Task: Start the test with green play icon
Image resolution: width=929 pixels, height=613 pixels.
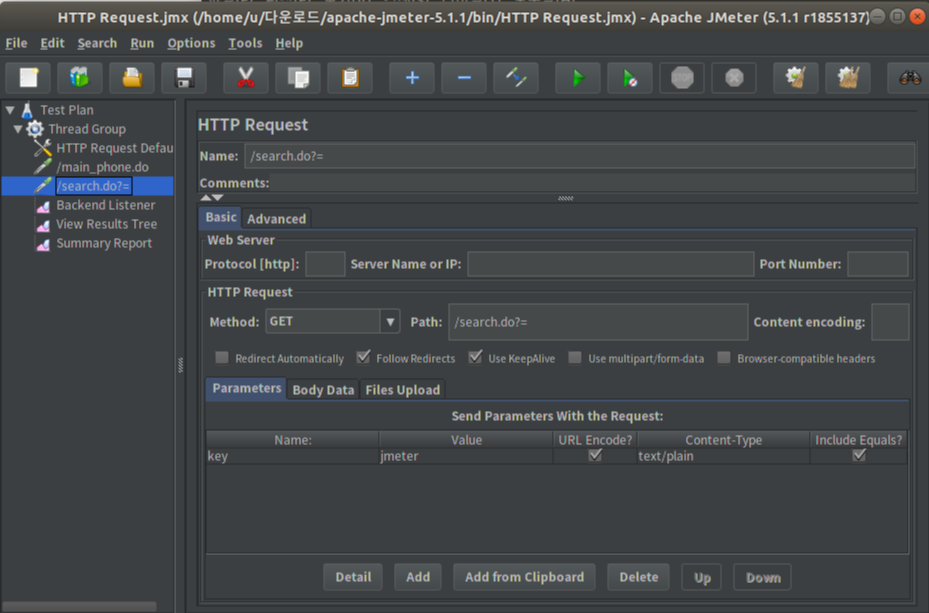Action: pyautogui.click(x=578, y=78)
